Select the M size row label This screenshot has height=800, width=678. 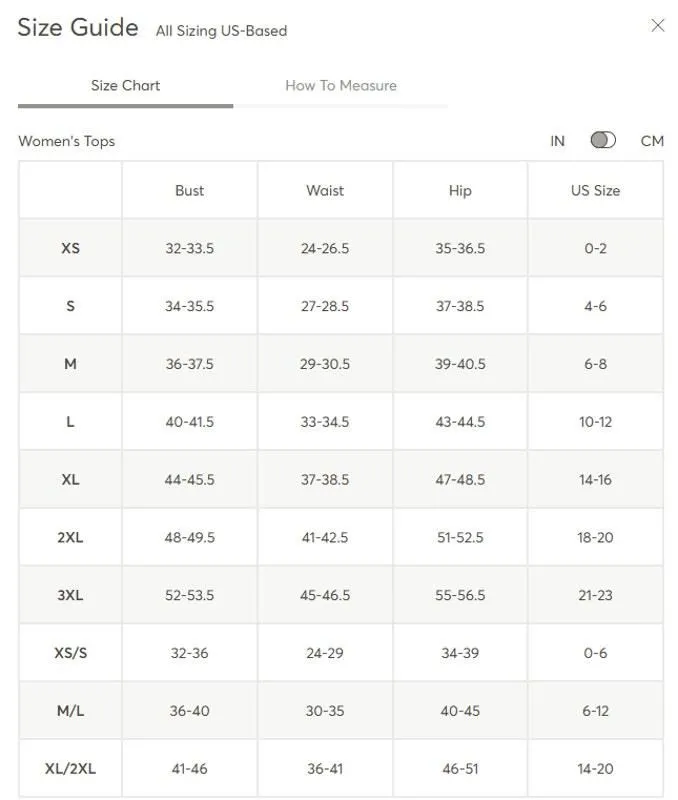pyautogui.click(x=70, y=364)
